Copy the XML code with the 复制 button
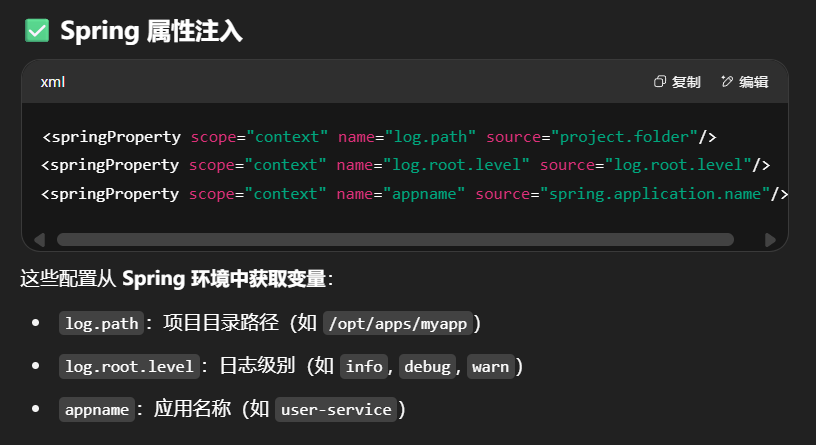 676,82
